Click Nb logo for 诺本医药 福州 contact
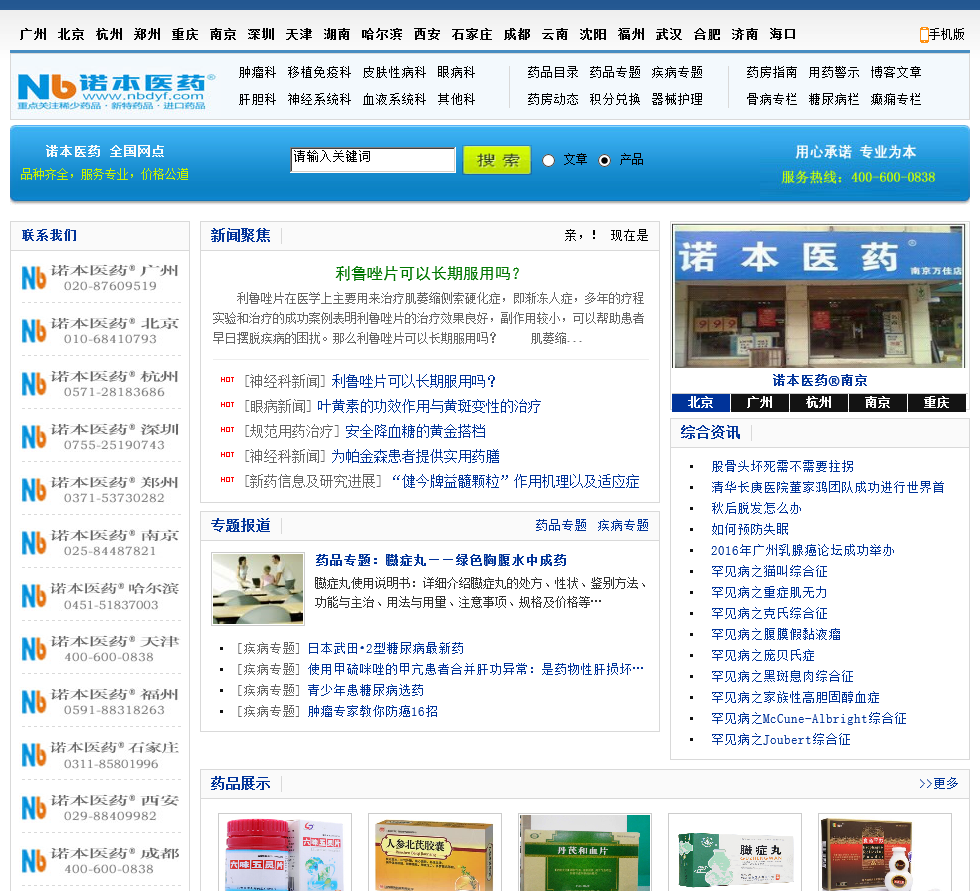 tap(34, 702)
